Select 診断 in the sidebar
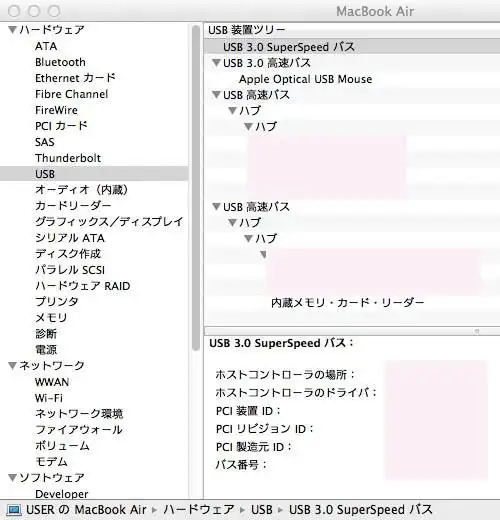Screen dimensions: 500x520 [46, 334]
